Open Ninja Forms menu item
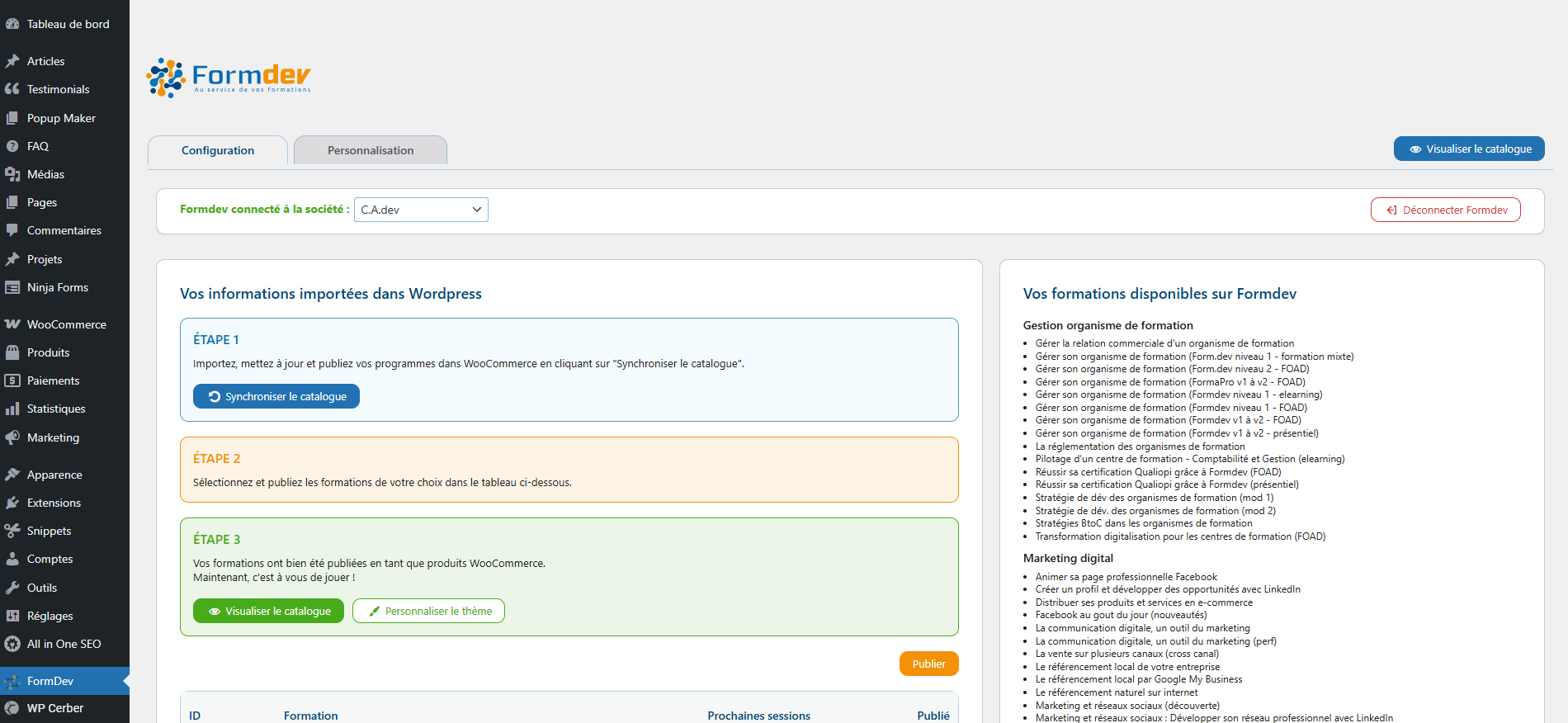The height and width of the screenshot is (723, 1568). (x=57, y=287)
